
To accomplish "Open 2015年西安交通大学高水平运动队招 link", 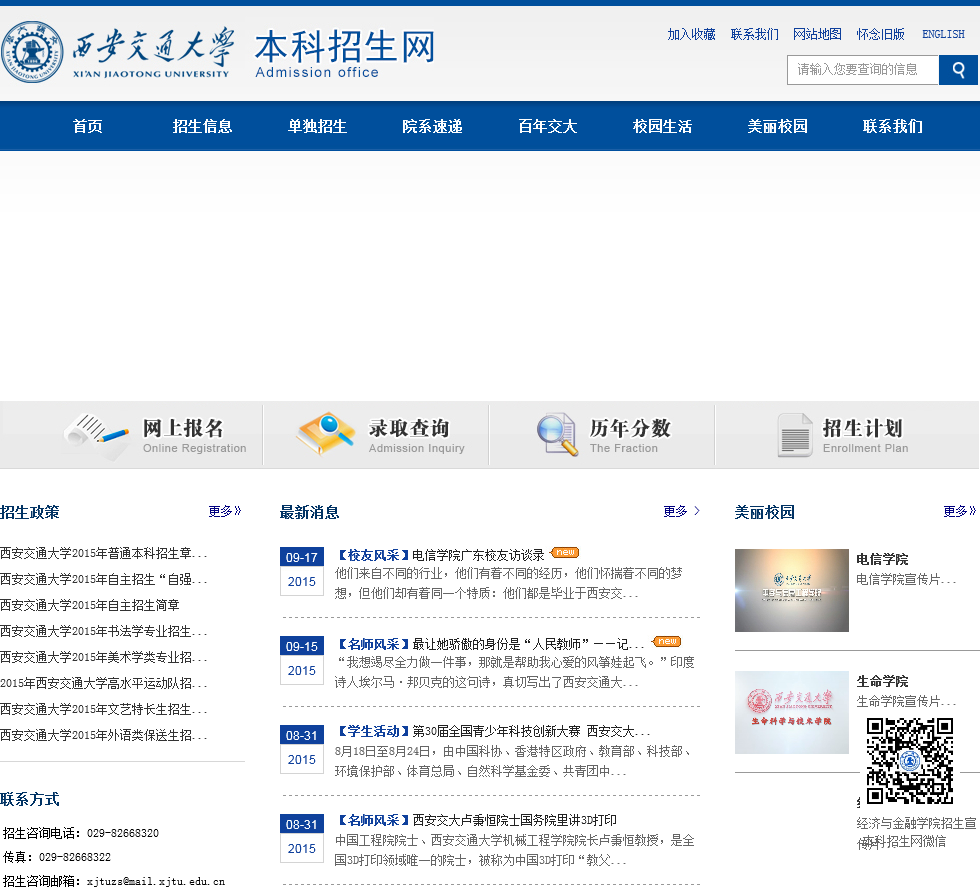I will pos(103,684).
